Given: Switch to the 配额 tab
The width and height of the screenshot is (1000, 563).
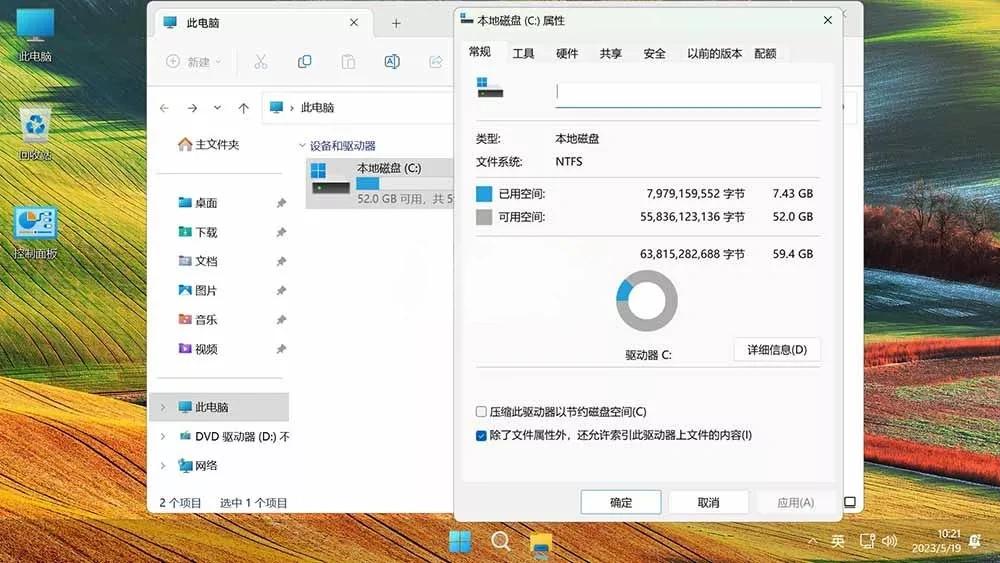Looking at the screenshot, I should 765,54.
